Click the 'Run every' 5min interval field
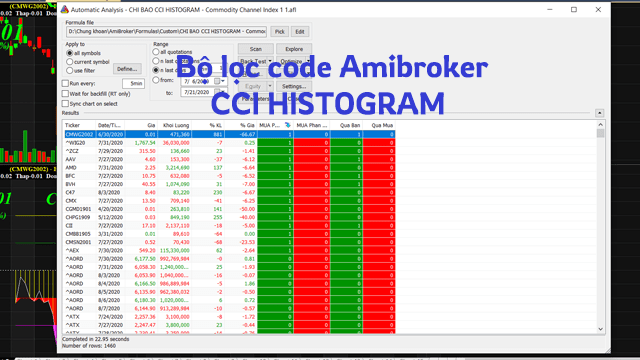The width and height of the screenshot is (640, 360). tap(133, 83)
